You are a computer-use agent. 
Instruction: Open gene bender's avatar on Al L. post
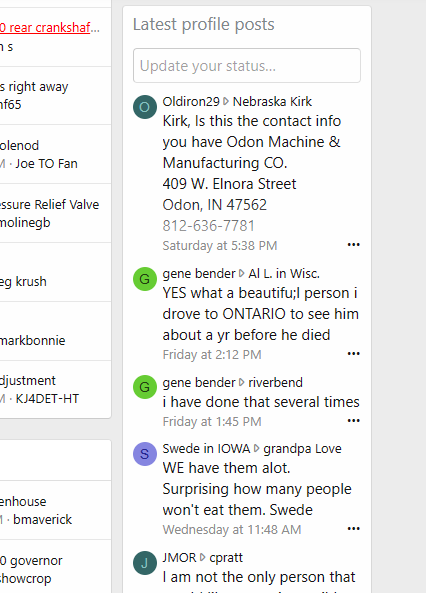[x=145, y=279]
